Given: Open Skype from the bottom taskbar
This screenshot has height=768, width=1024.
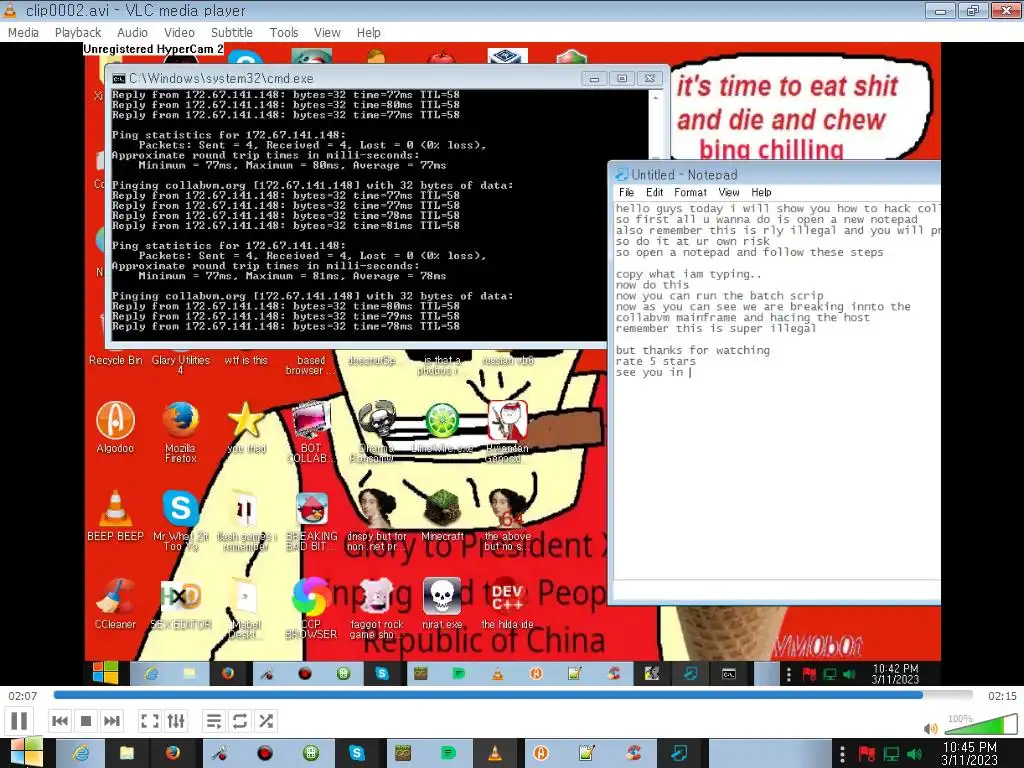Looking at the screenshot, I should [357, 753].
